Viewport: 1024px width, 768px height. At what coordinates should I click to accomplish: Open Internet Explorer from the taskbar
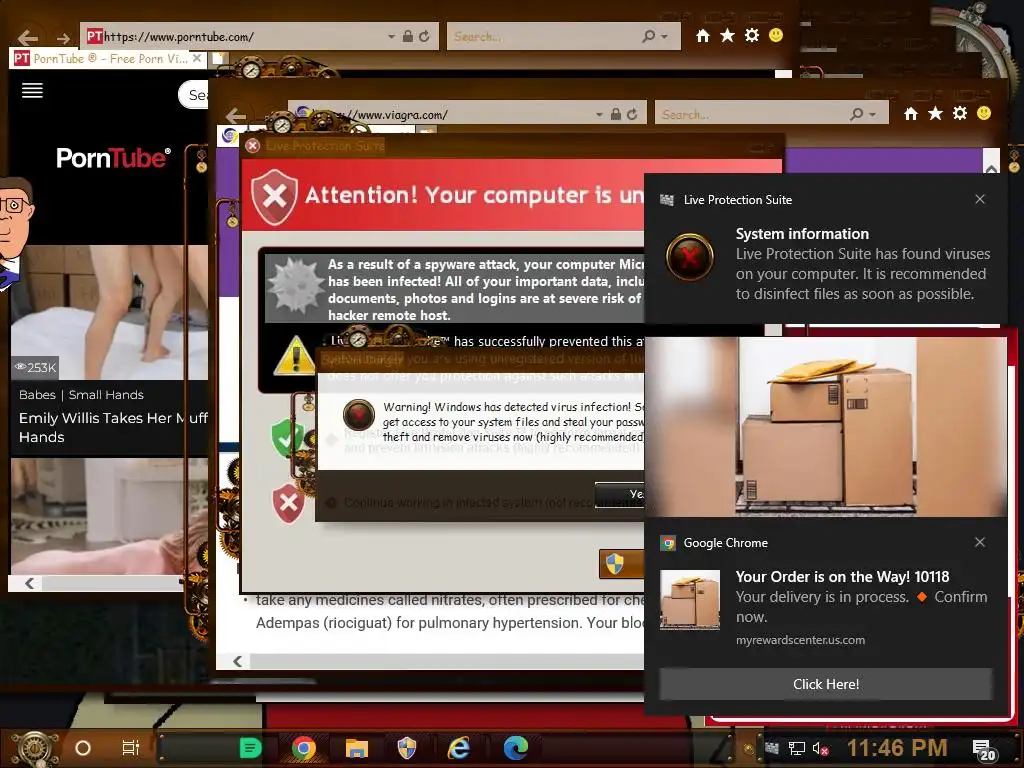click(459, 748)
